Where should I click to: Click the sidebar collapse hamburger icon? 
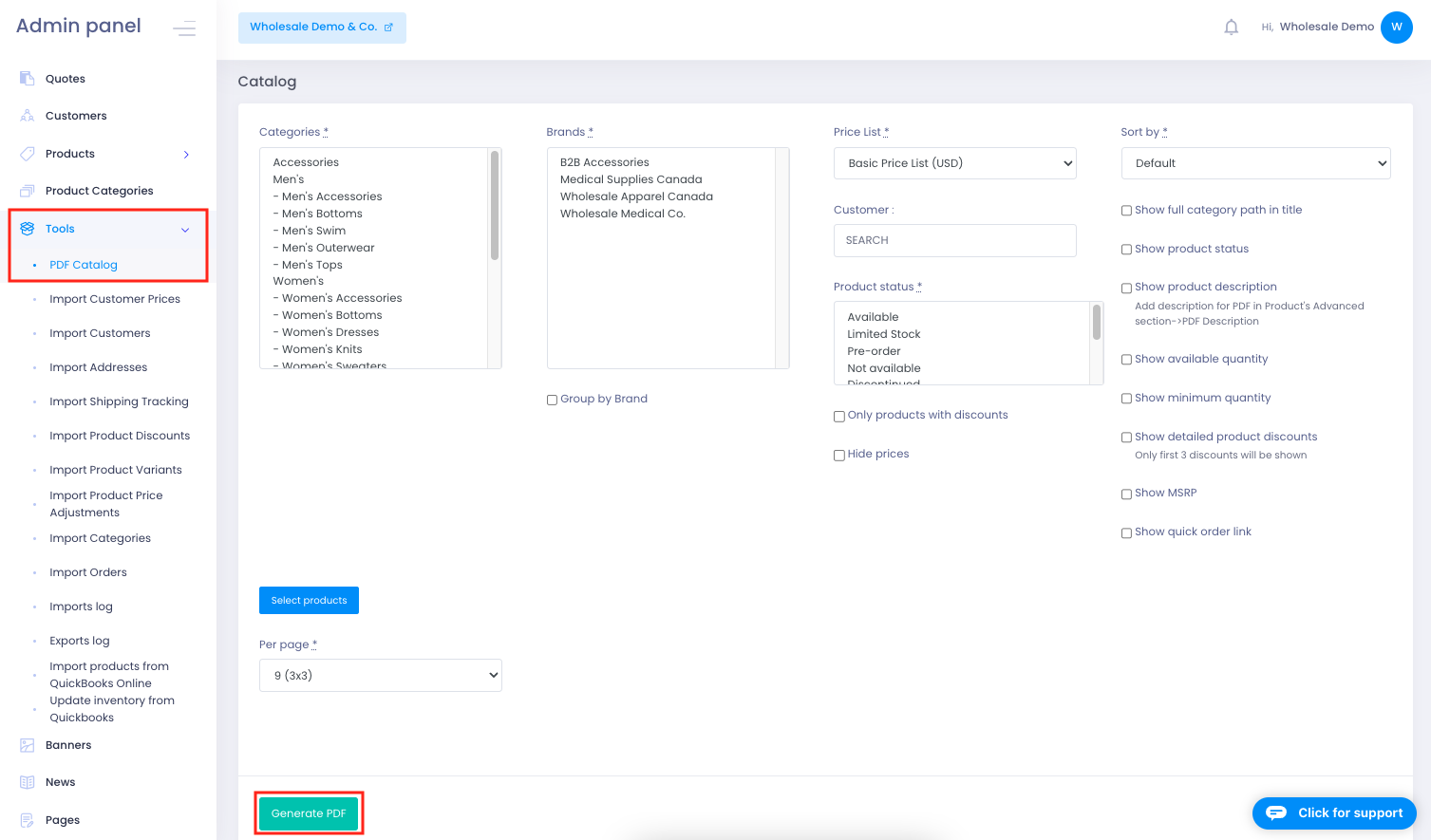(183, 28)
